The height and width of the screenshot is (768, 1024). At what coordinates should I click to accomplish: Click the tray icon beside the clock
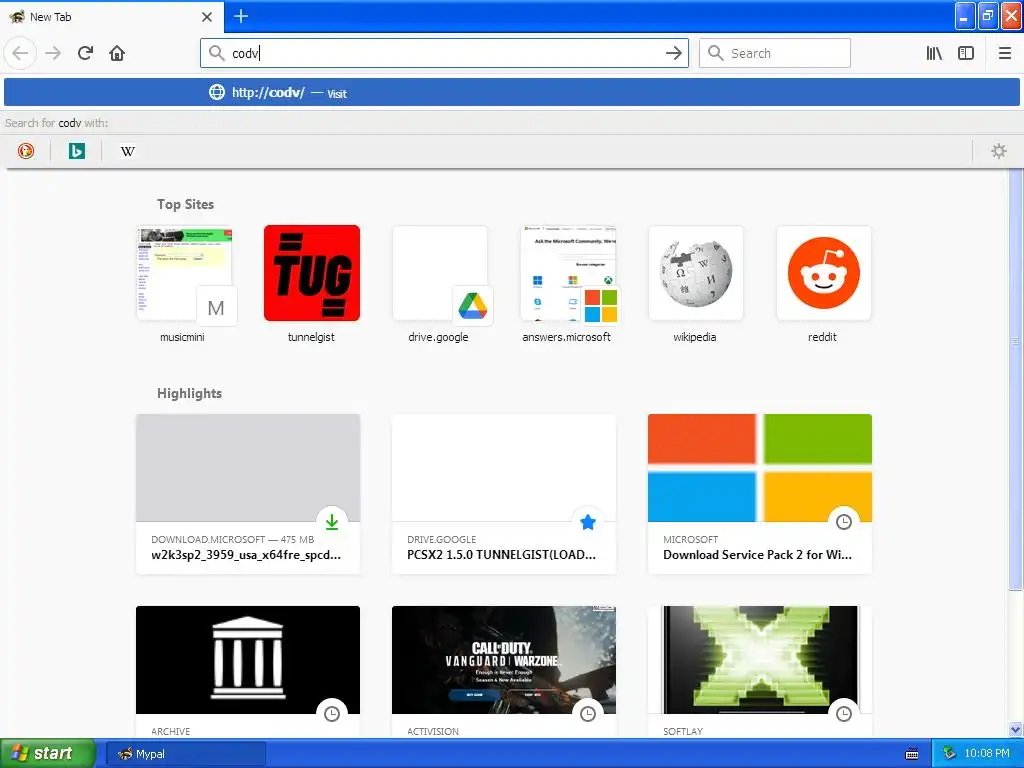point(949,754)
